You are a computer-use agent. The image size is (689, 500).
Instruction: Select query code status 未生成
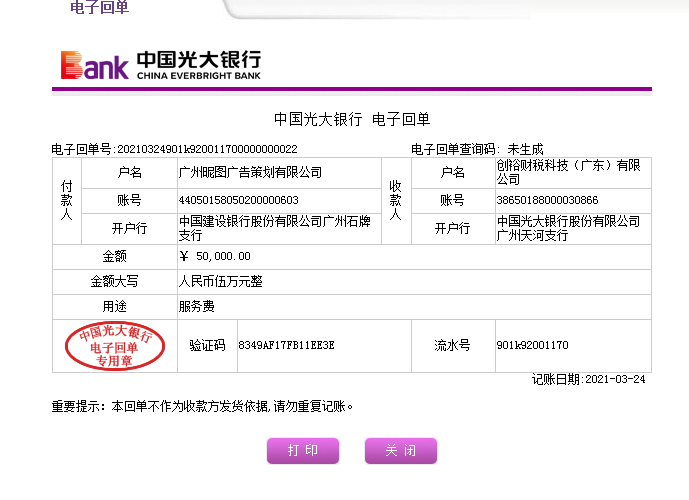click(525, 149)
